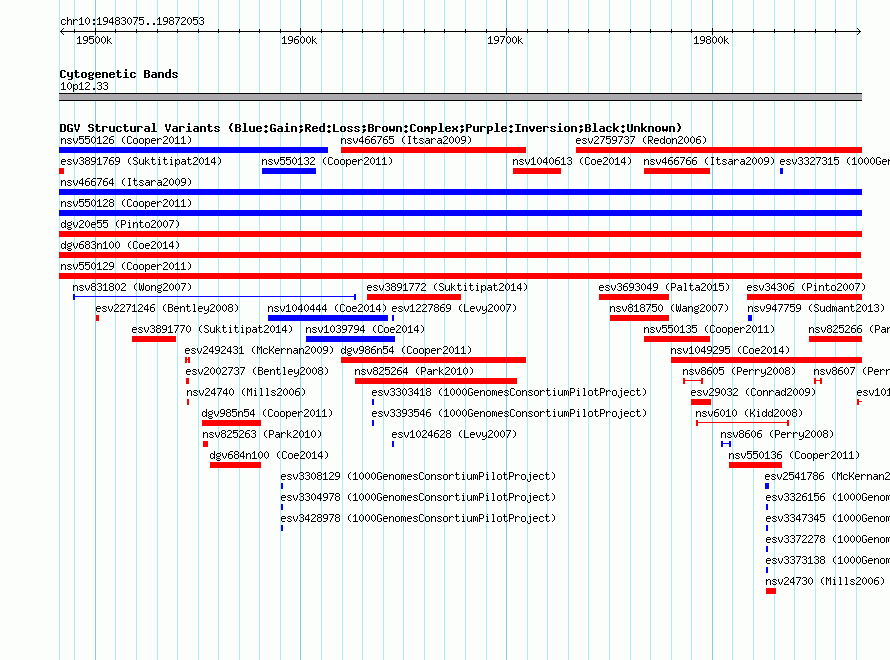The image size is (890, 660).
Task: Select the esv2492431 (McKernan2009) label
Action: [x=259, y=350]
